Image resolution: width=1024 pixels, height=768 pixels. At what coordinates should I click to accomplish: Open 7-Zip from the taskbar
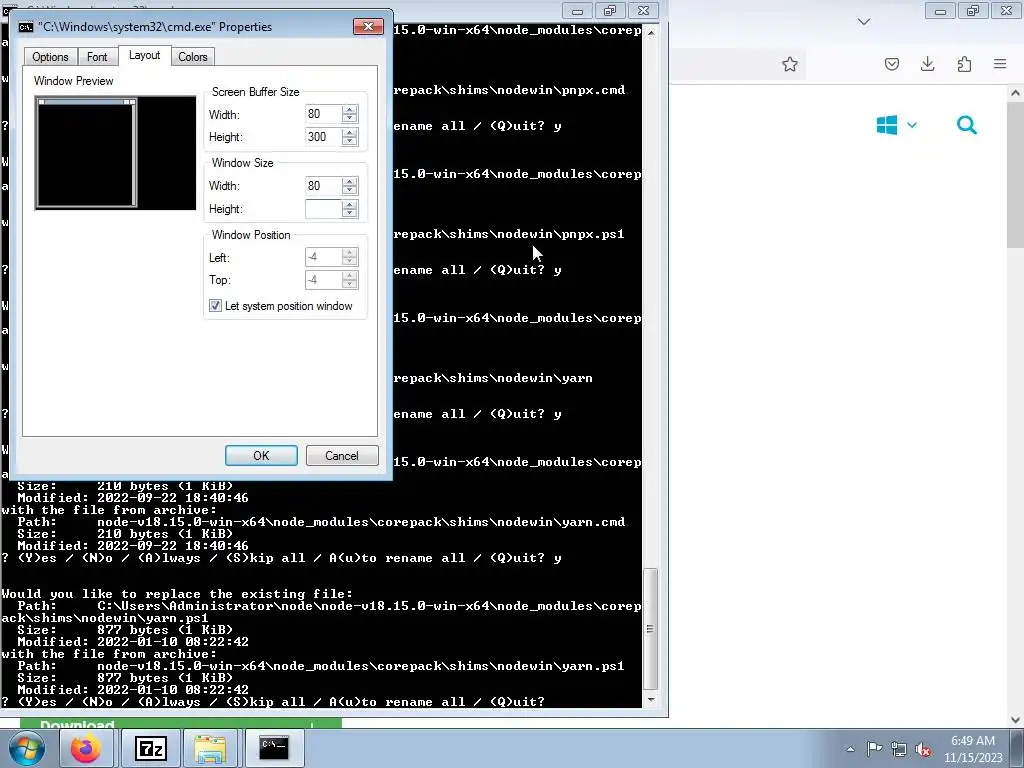click(150, 748)
